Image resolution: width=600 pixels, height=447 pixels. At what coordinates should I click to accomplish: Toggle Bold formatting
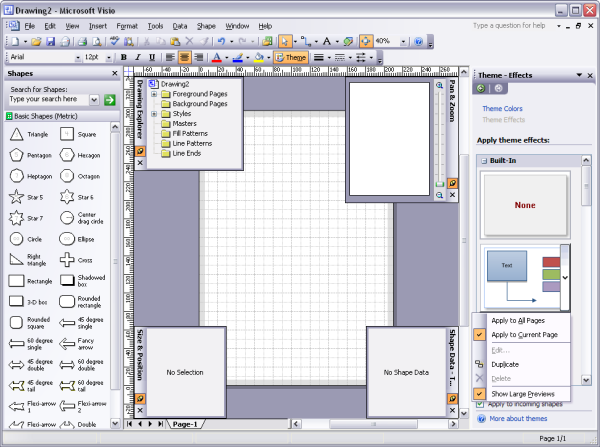click(x=124, y=57)
